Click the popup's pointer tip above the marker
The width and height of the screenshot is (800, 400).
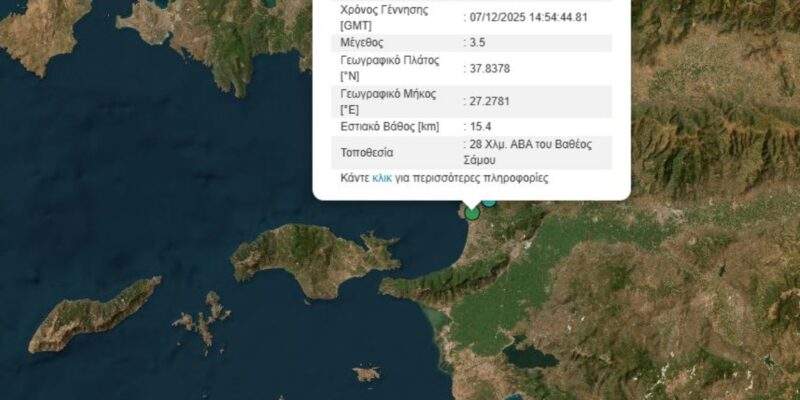(472, 204)
